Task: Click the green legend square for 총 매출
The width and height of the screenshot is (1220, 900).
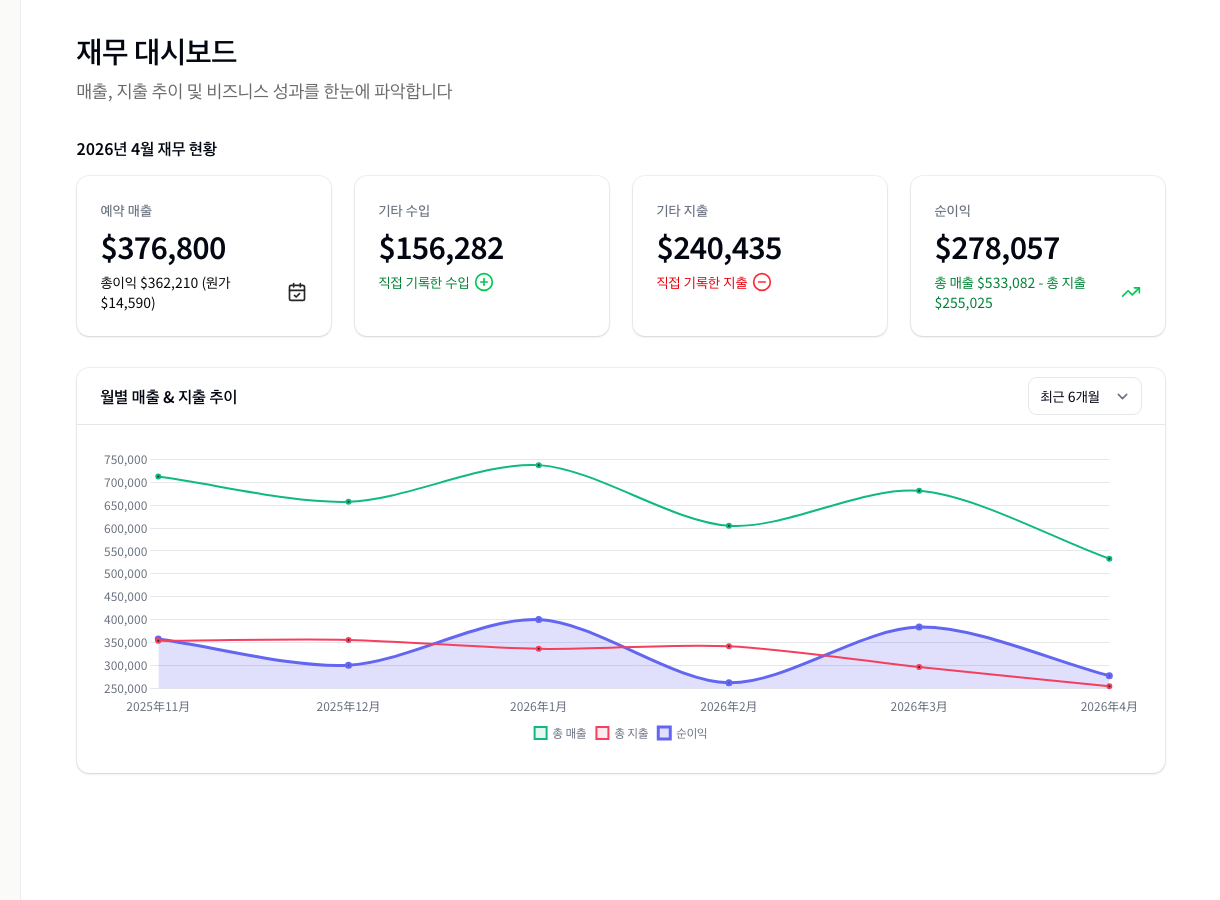Action: [539, 733]
